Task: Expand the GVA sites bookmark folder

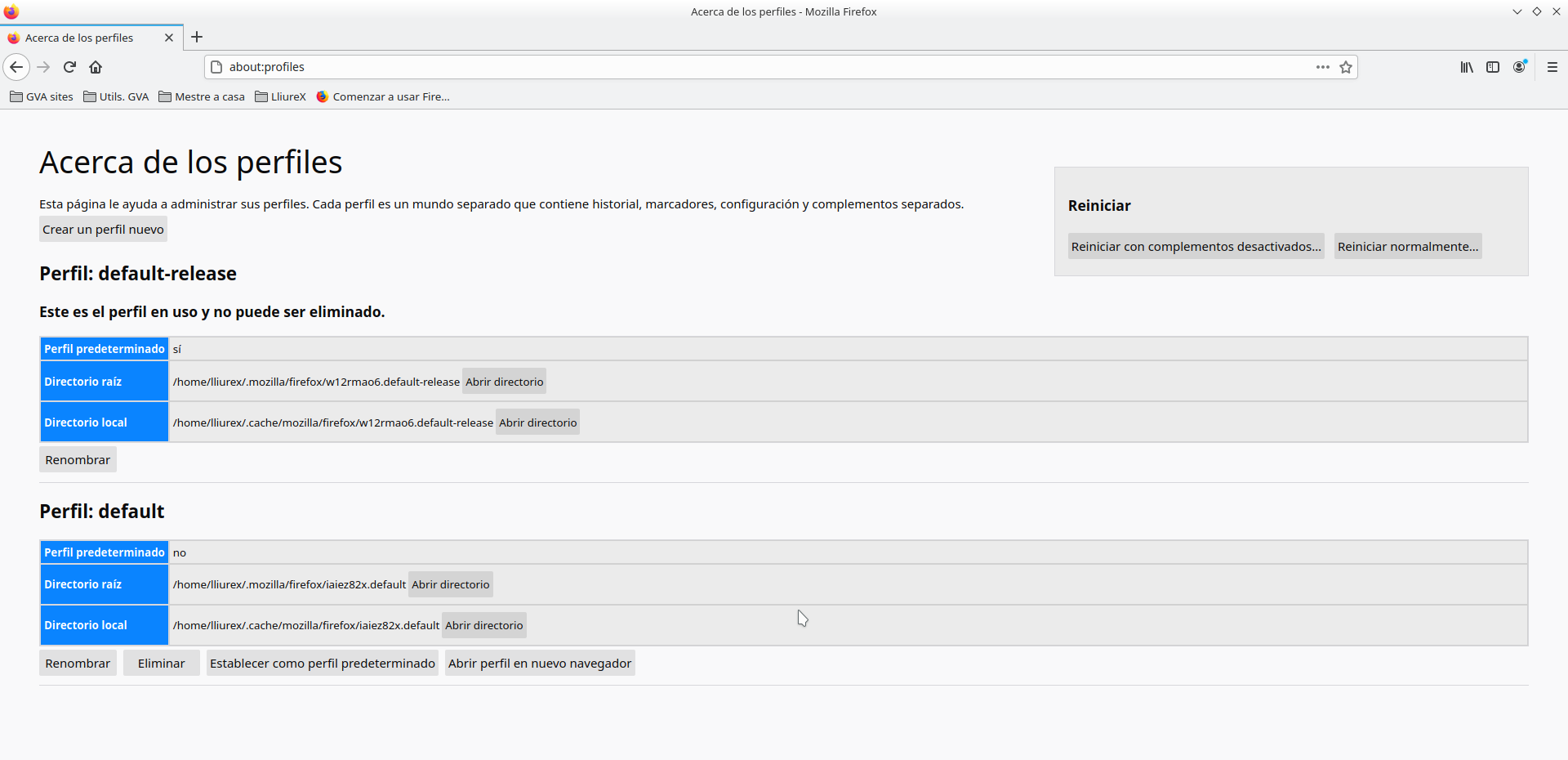Action: pos(42,96)
